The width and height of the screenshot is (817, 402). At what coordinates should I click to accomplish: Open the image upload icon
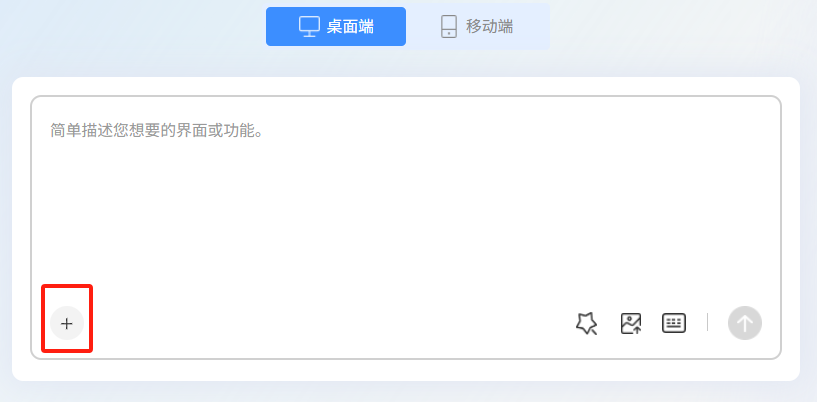coord(630,323)
